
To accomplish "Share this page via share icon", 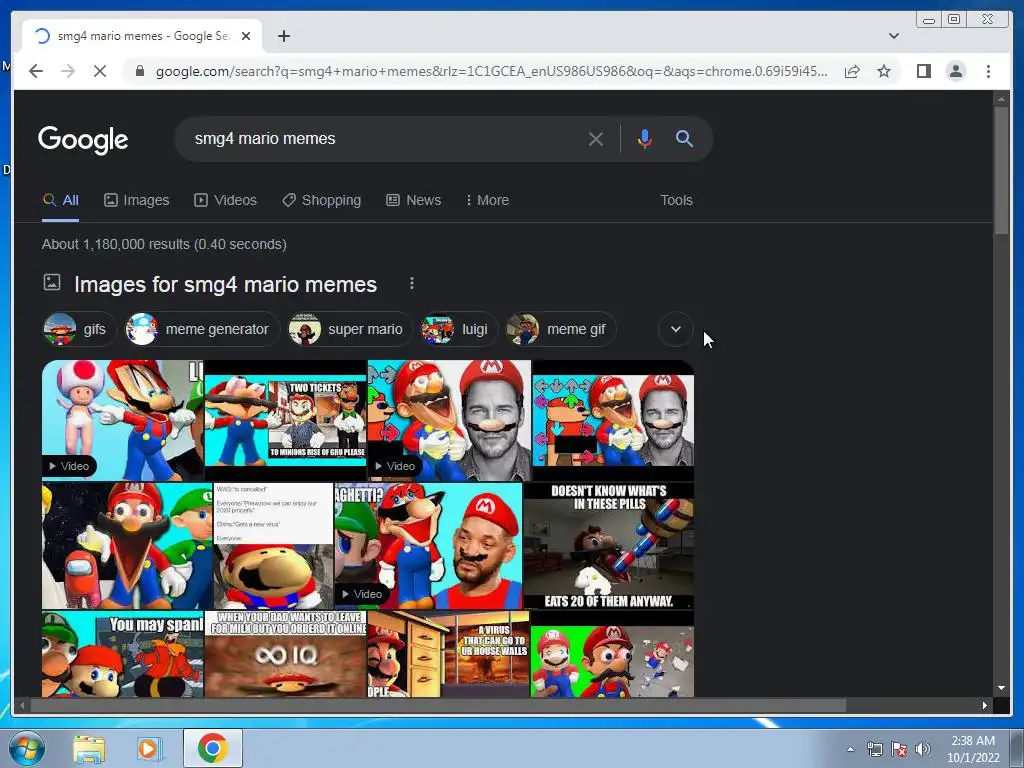I will (x=852, y=71).
